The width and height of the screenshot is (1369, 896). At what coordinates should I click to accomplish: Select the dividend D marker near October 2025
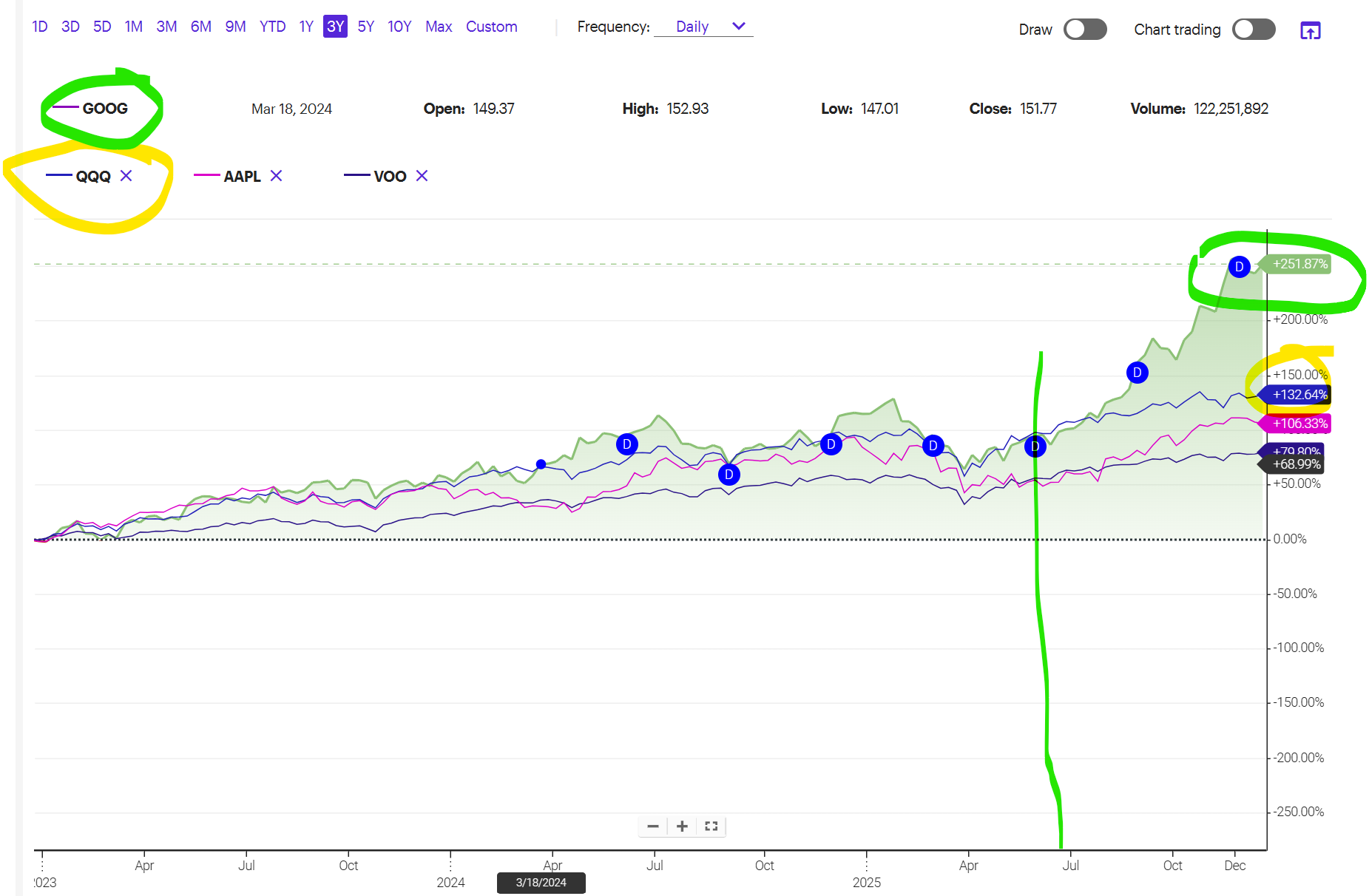(x=1137, y=373)
